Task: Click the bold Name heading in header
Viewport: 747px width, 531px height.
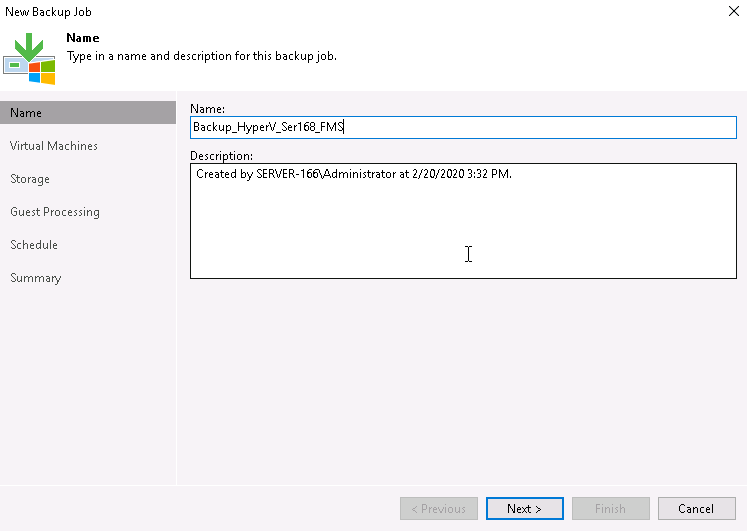Action: point(83,38)
